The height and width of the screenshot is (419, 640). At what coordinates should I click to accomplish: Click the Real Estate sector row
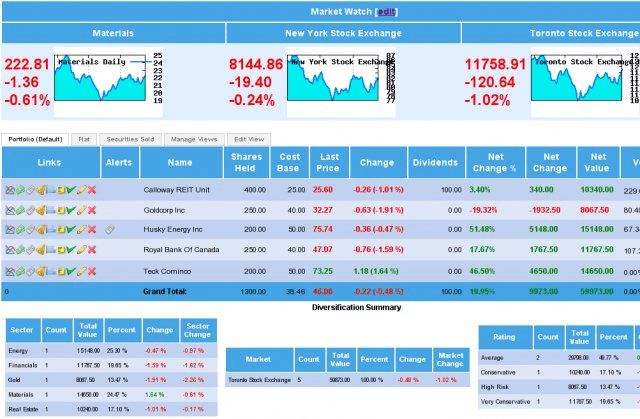coord(111,409)
